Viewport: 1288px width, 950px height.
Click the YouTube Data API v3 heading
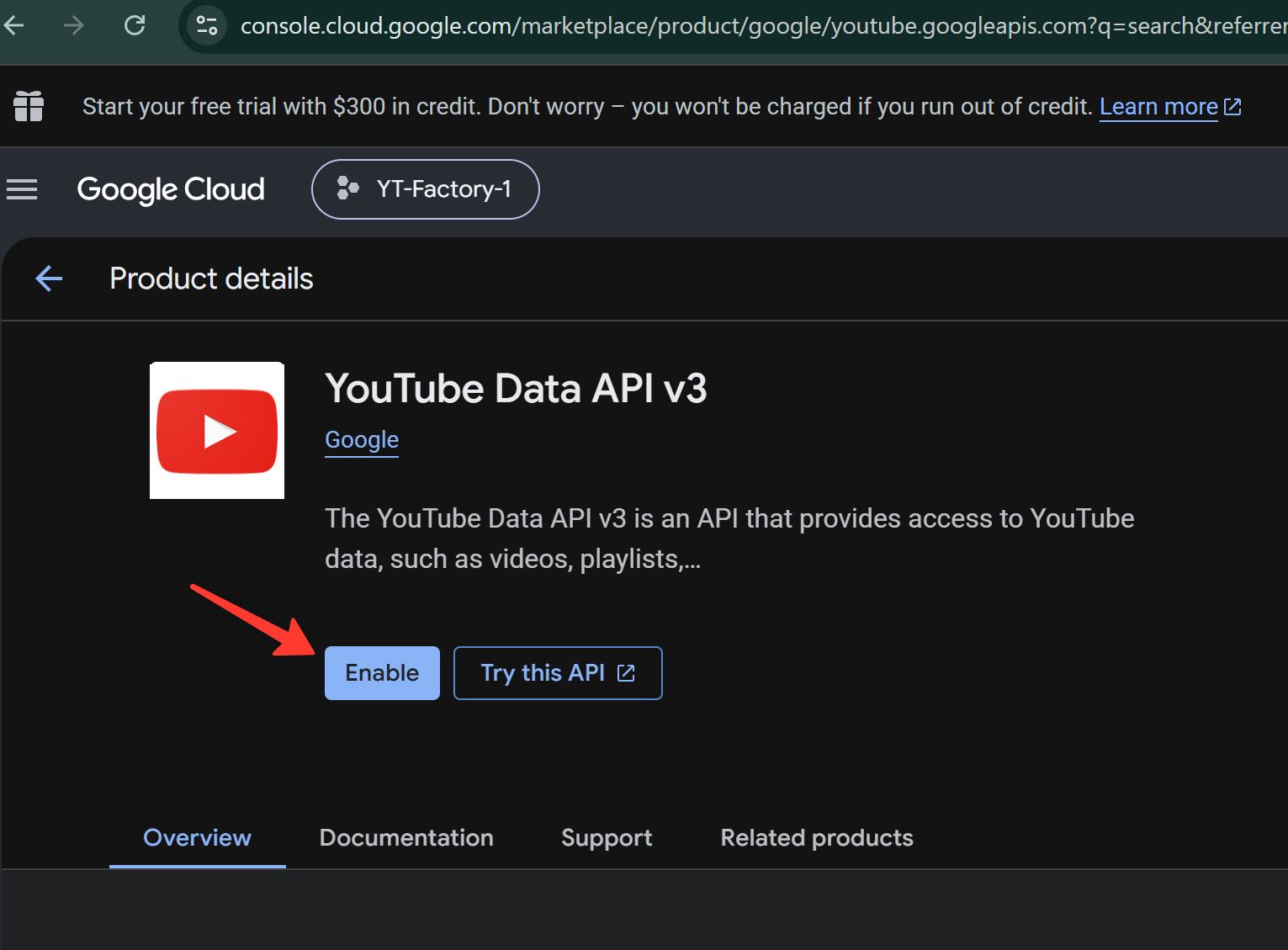[x=516, y=389]
